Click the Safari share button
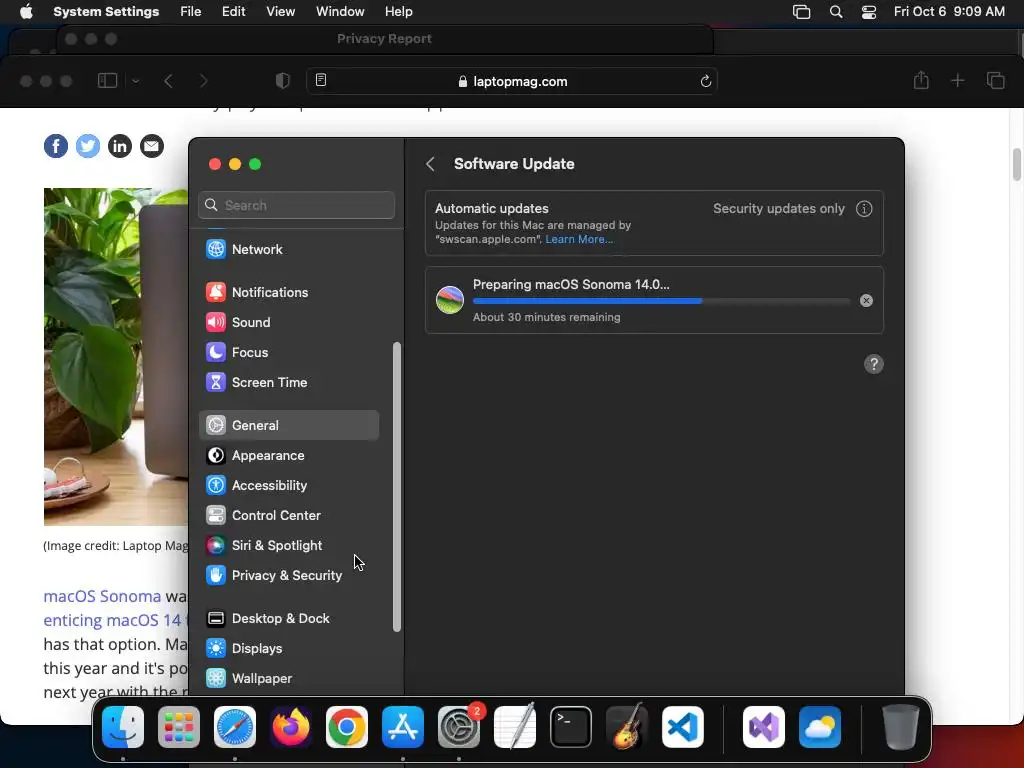Viewport: 1024px width, 768px height. click(921, 80)
